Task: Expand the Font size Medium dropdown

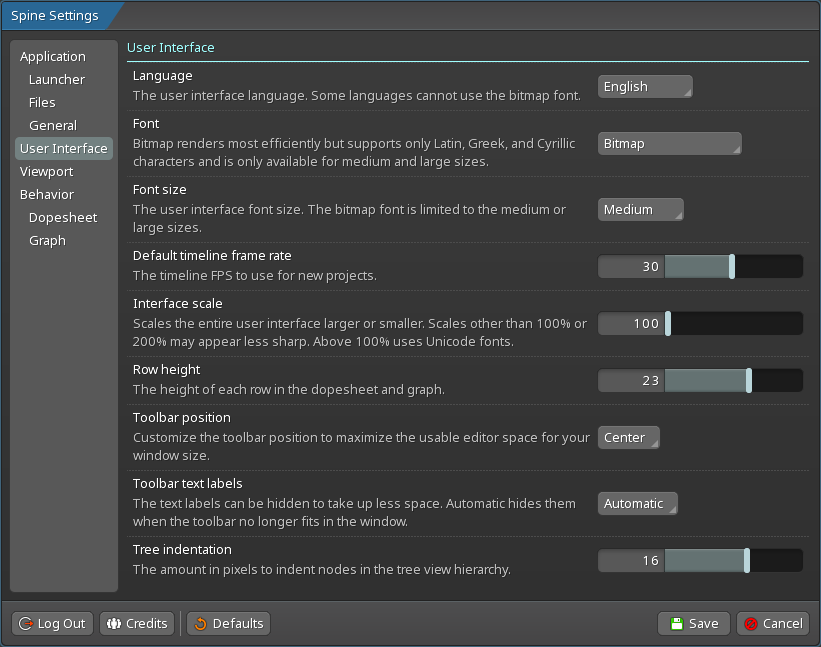Action: click(x=640, y=210)
